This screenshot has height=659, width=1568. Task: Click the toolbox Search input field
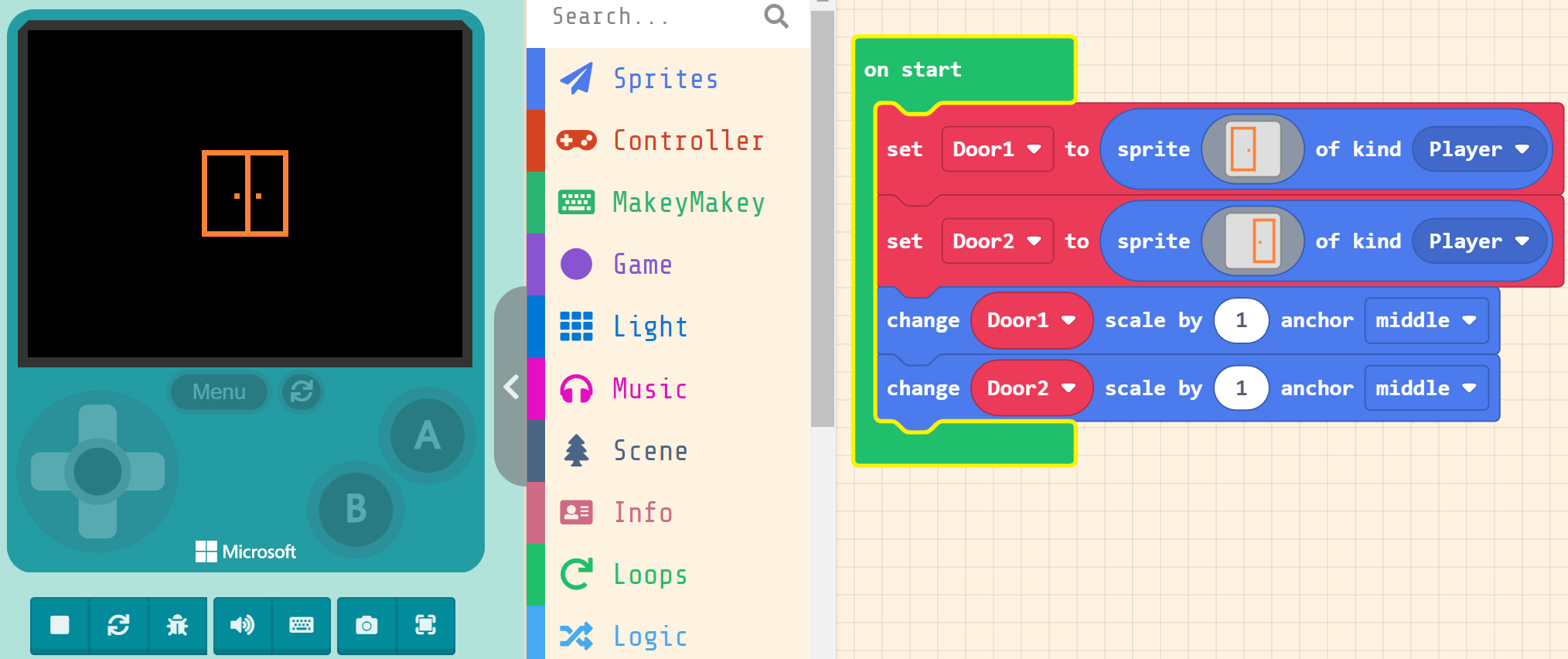click(649, 17)
